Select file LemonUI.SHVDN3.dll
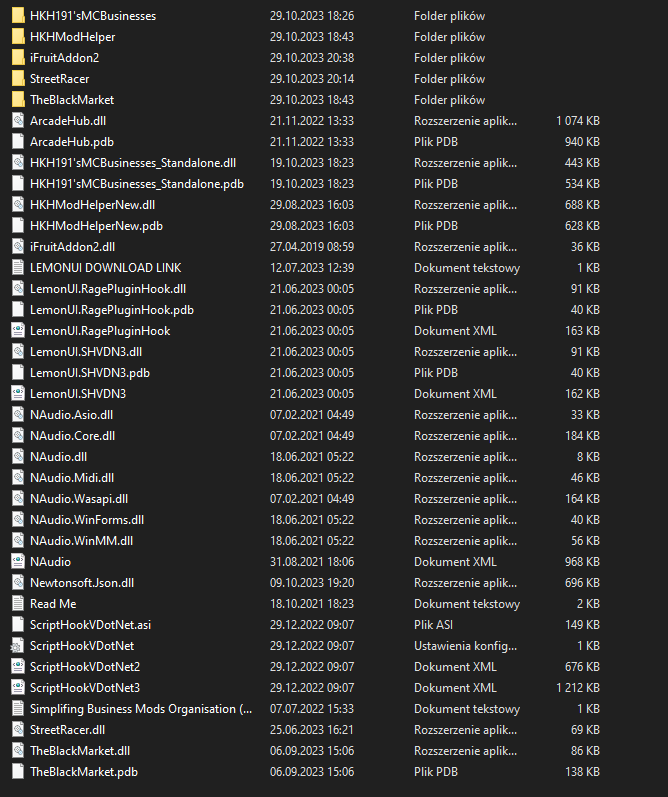The width and height of the screenshot is (668, 797). 86,352
